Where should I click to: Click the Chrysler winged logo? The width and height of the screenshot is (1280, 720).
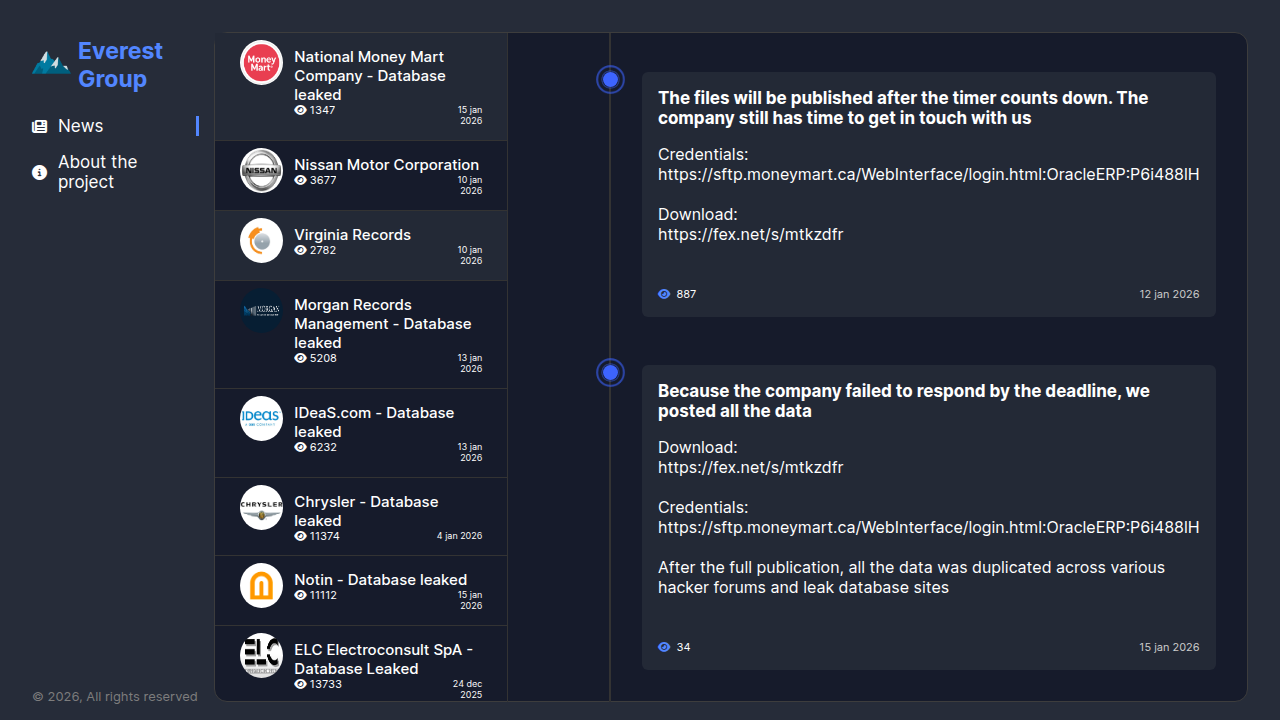(x=261, y=508)
